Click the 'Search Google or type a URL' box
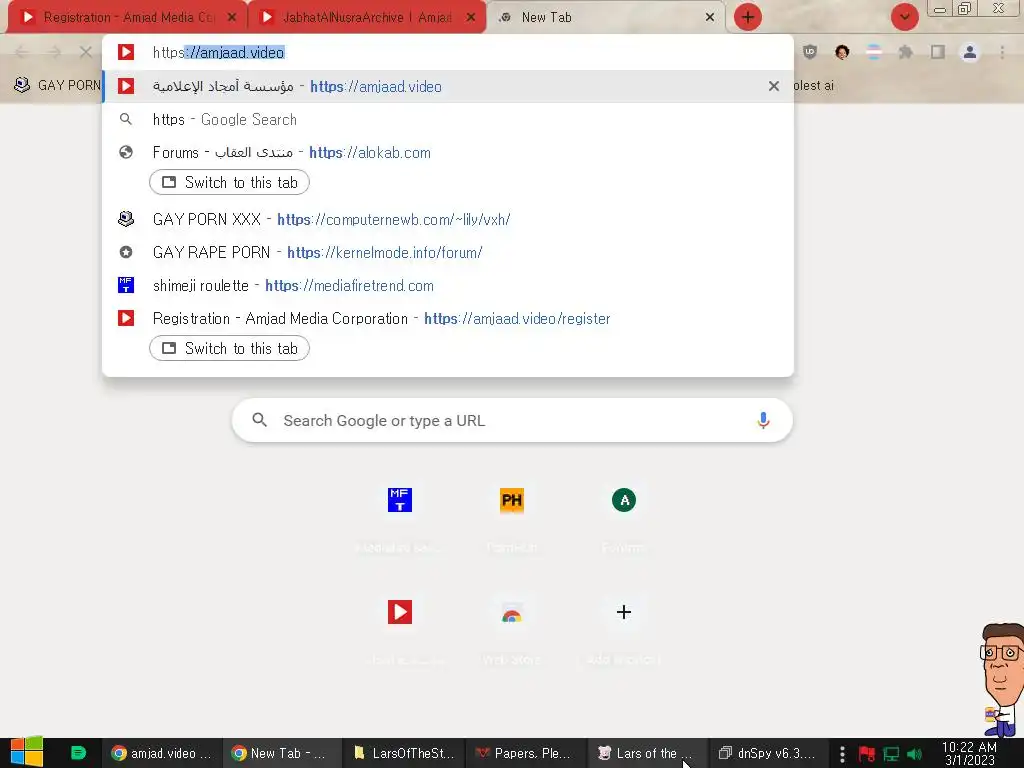Image resolution: width=1024 pixels, height=768 pixels. (512, 420)
